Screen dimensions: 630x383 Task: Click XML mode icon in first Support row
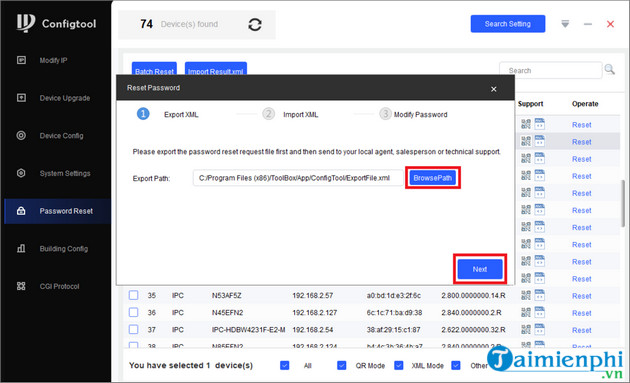pos(540,124)
